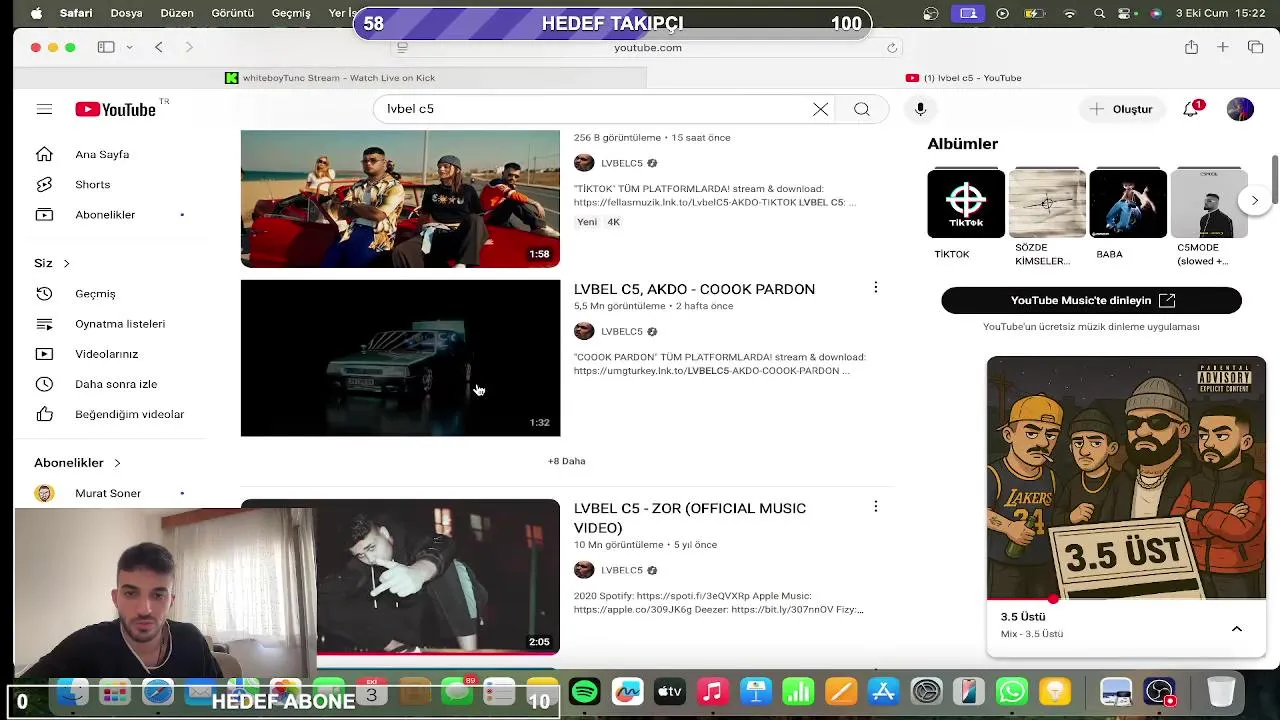
Task: Open more options for ZOR video
Action: tap(875, 507)
